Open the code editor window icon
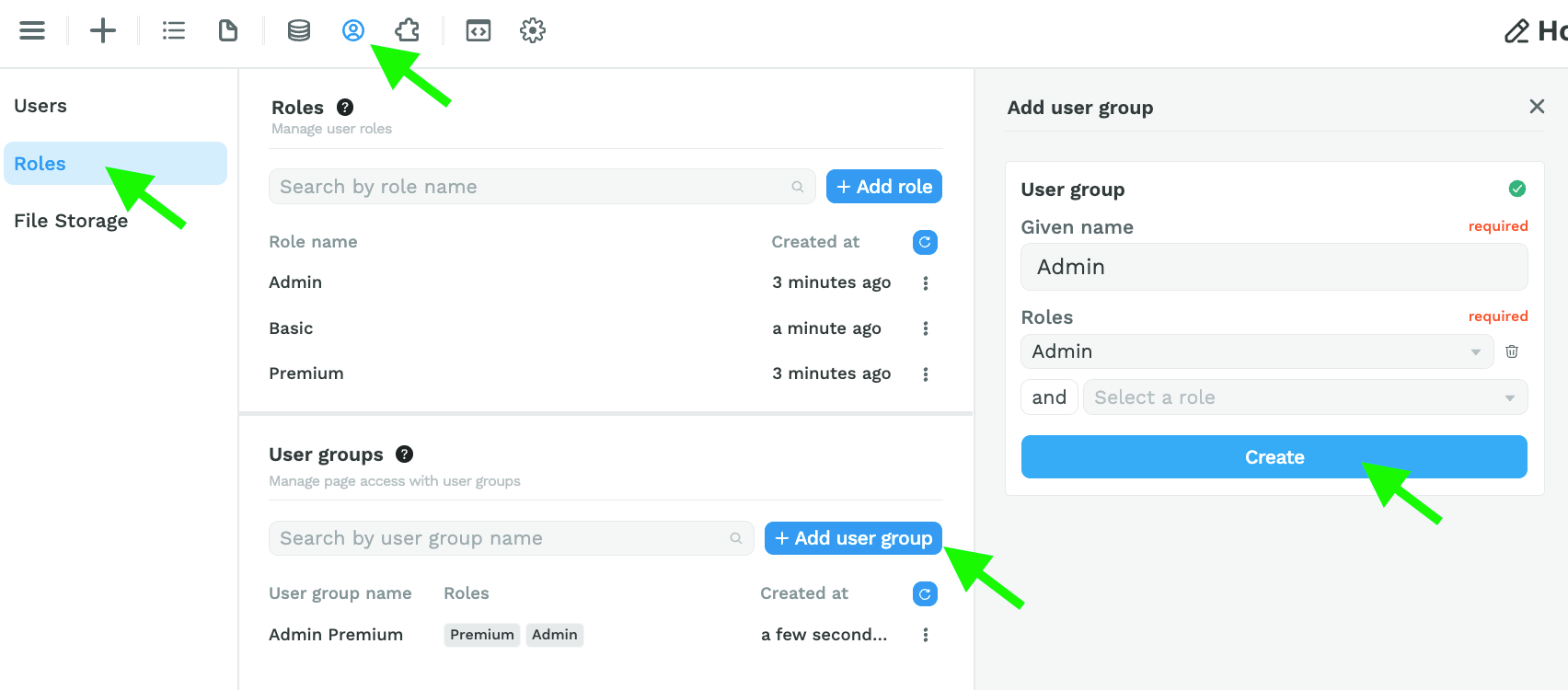1568x690 pixels. tap(478, 30)
